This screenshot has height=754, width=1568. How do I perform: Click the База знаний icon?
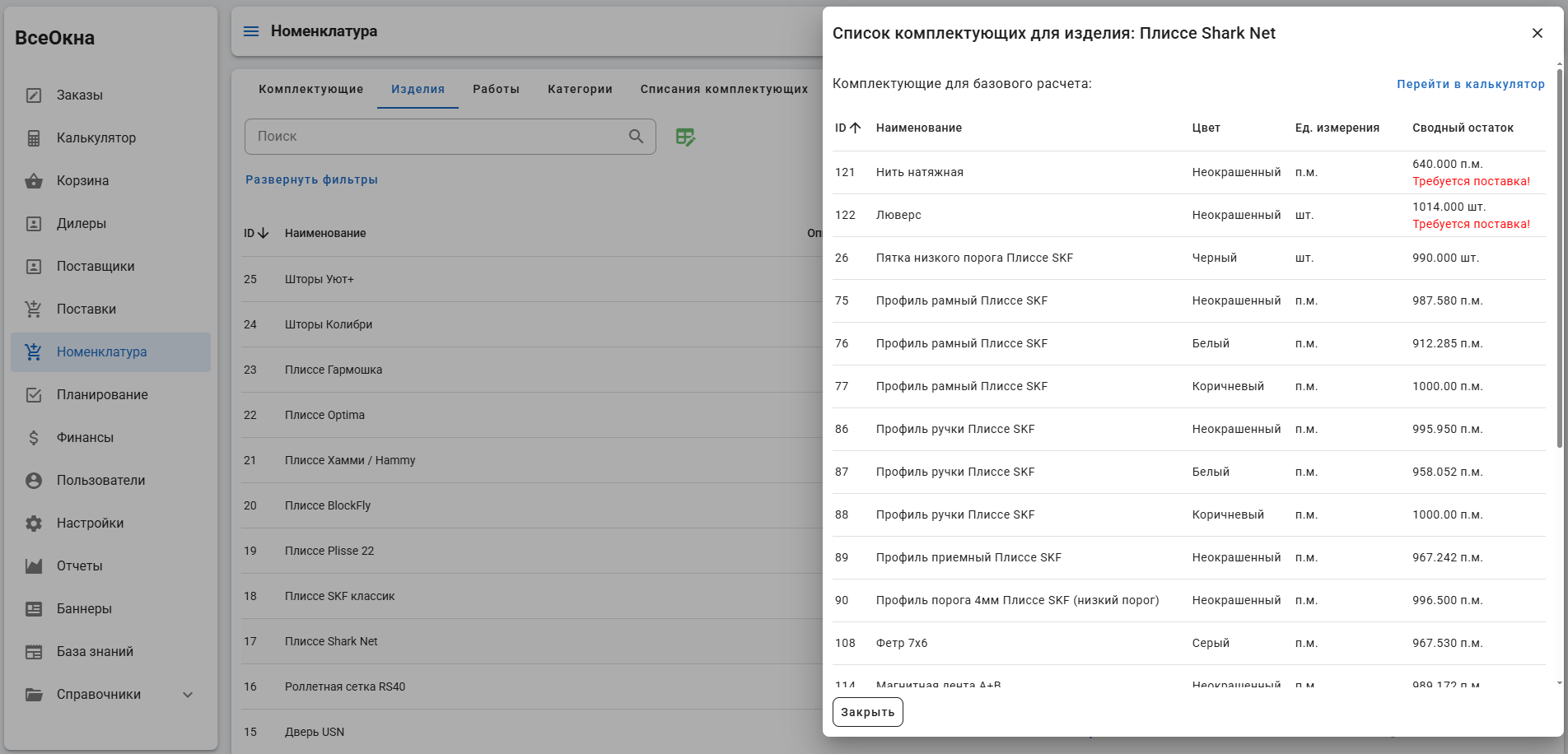click(34, 652)
